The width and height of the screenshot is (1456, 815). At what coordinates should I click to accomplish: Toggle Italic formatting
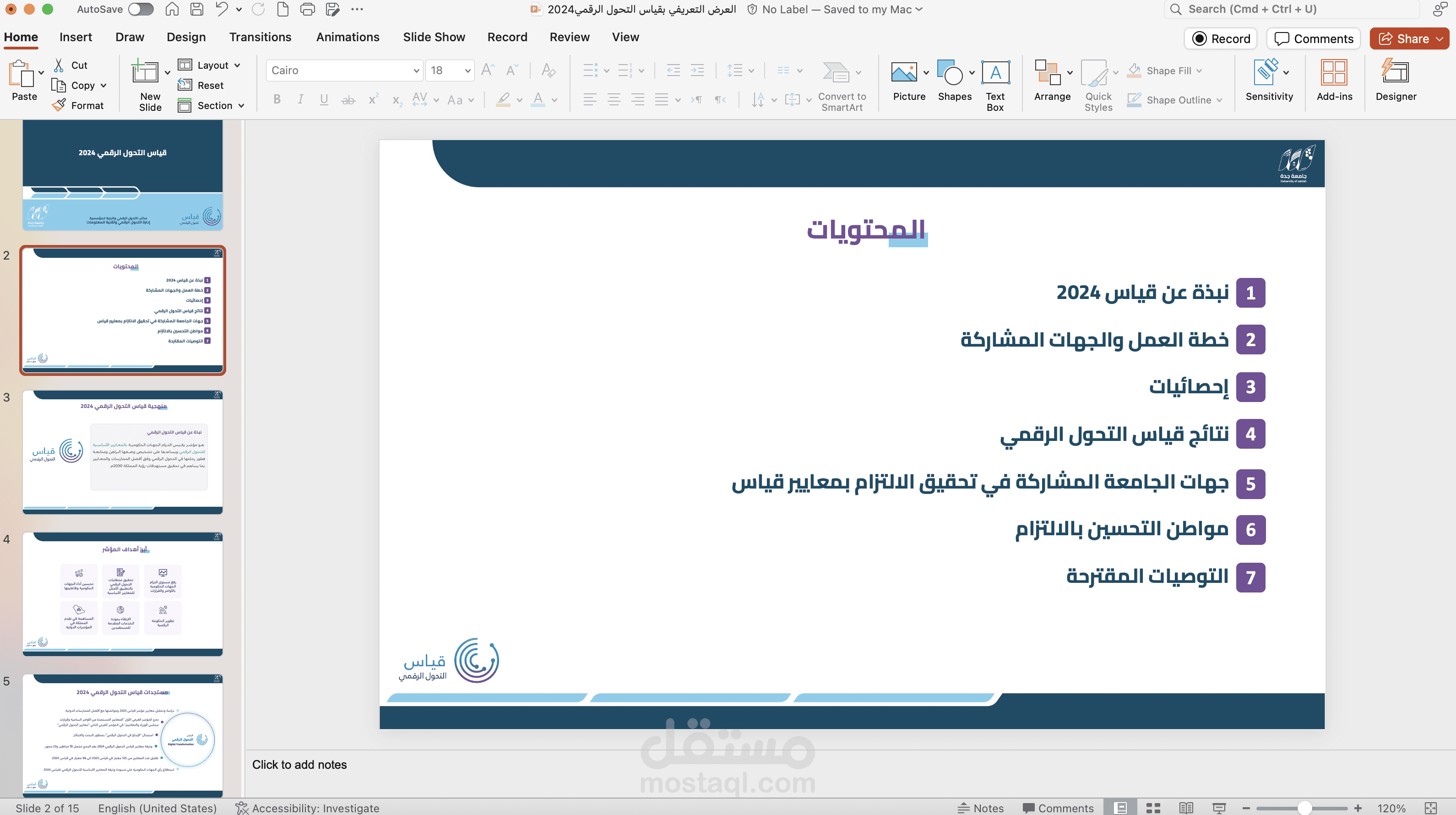[x=301, y=100]
